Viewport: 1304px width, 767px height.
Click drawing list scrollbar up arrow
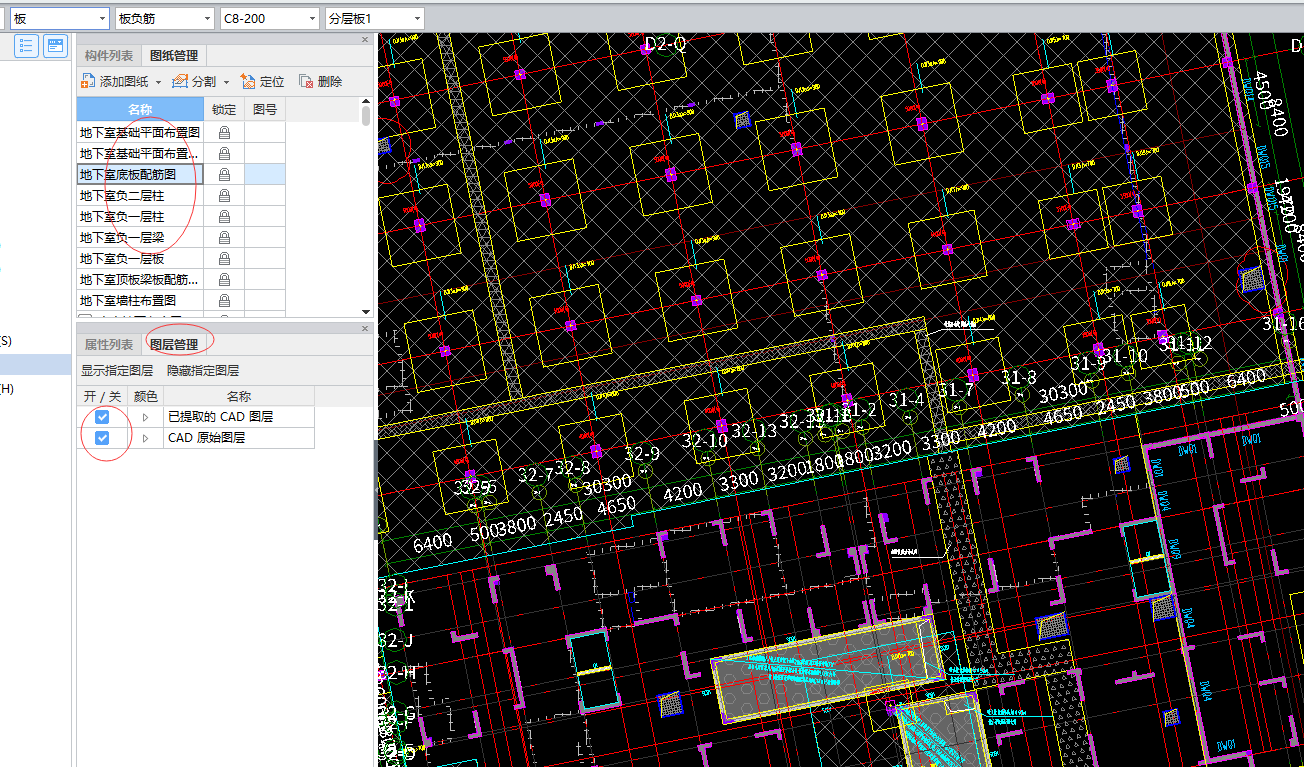click(x=366, y=102)
